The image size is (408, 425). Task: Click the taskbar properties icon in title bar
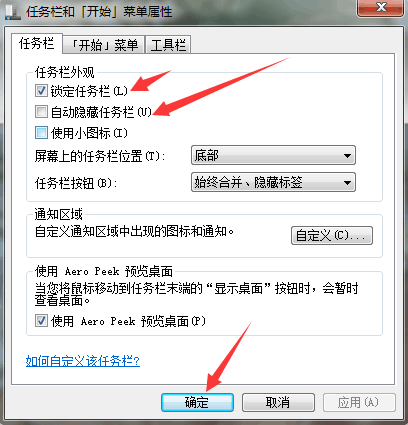[13, 12]
